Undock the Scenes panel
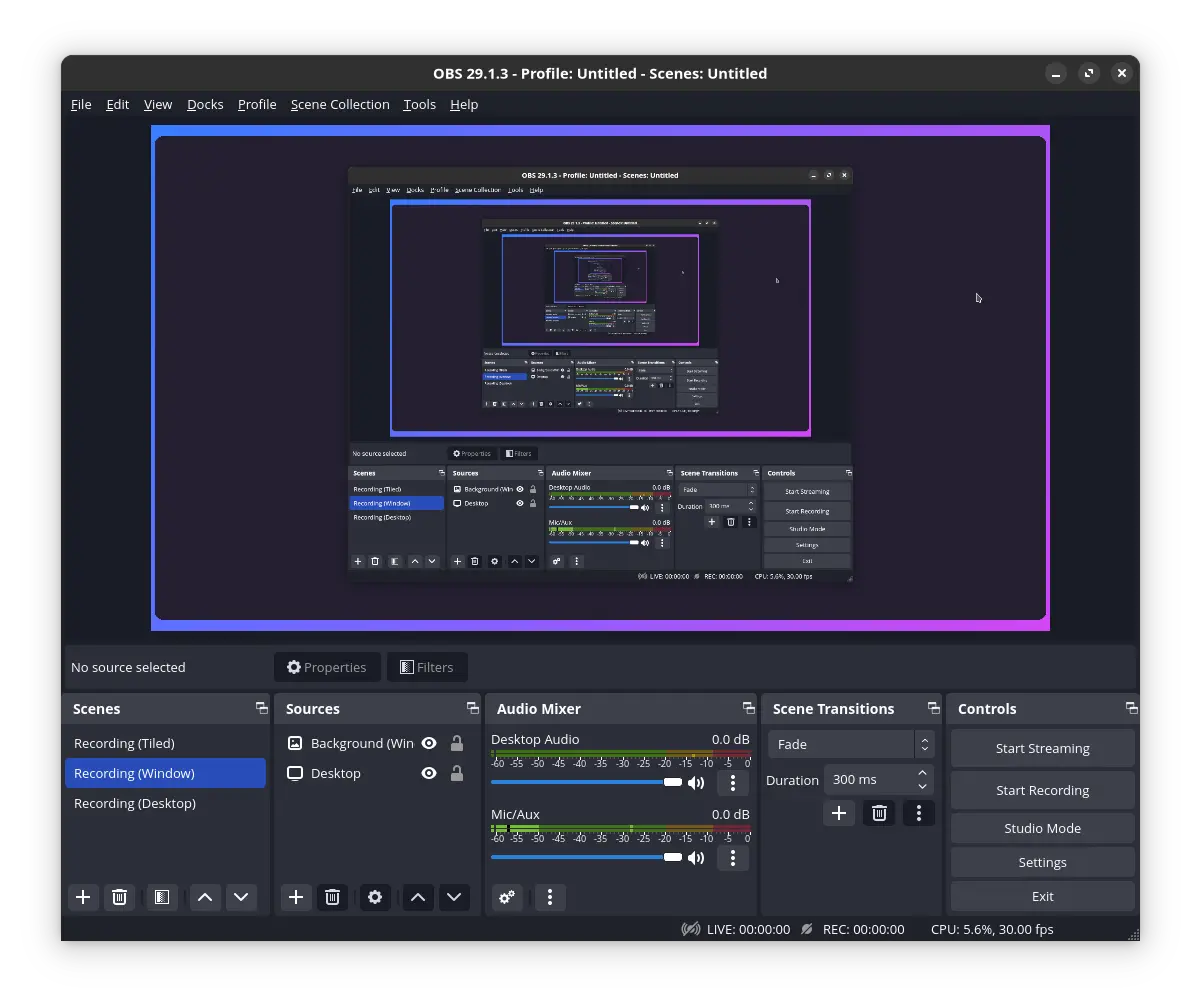 click(x=262, y=708)
